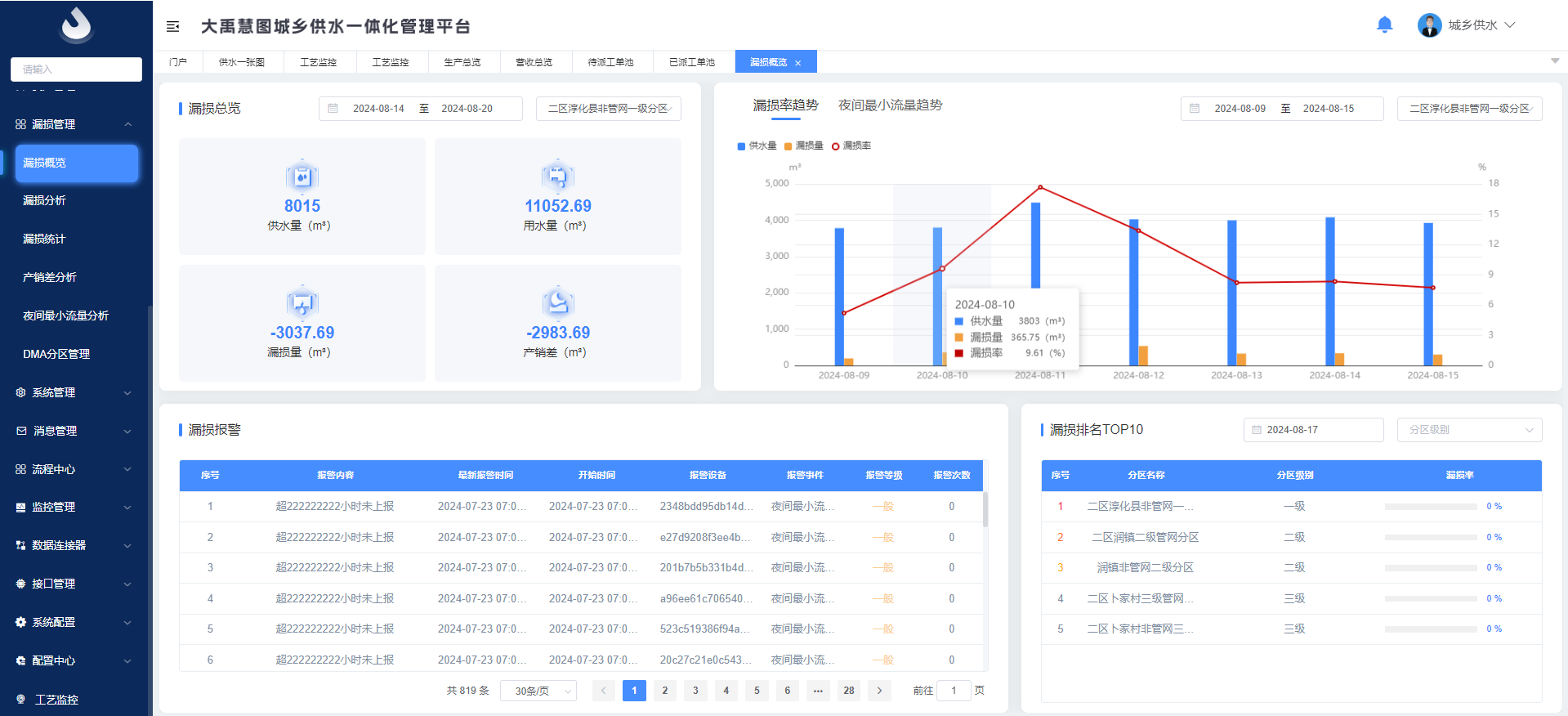Click the 供水量 water supply card icon
Image resolution: width=1568 pixels, height=716 pixels.
[302, 176]
